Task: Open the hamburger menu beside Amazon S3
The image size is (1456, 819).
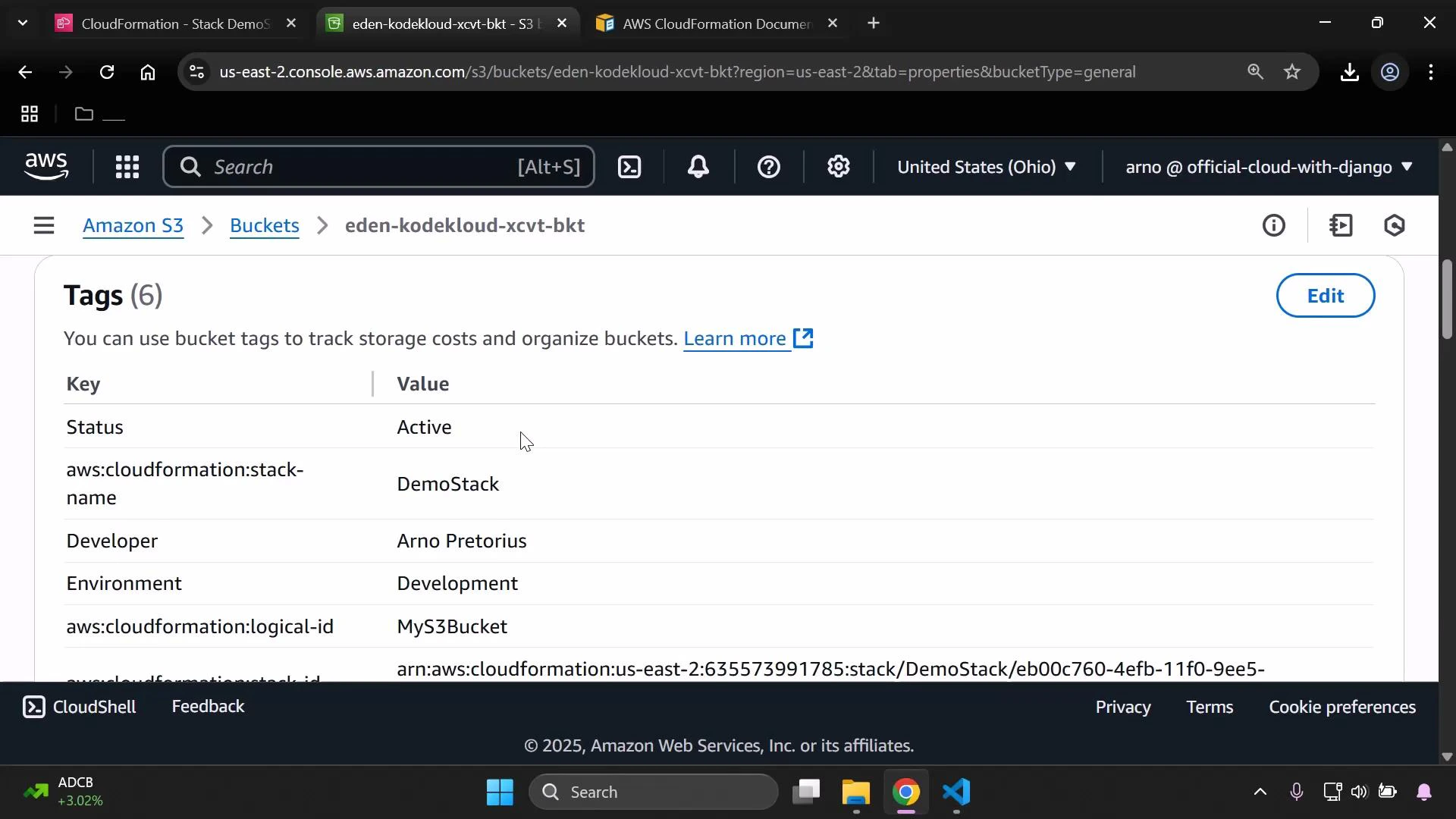Action: tap(43, 225)
